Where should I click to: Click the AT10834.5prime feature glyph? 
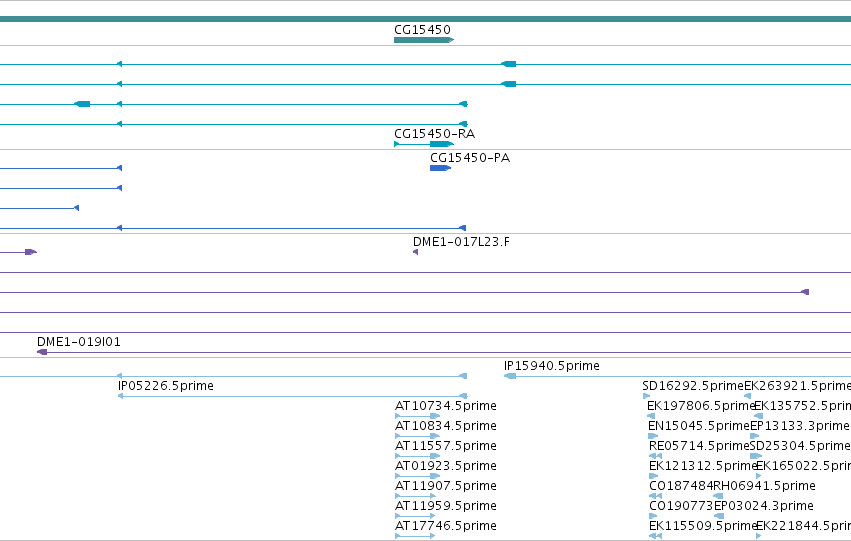tap(417, 436)
